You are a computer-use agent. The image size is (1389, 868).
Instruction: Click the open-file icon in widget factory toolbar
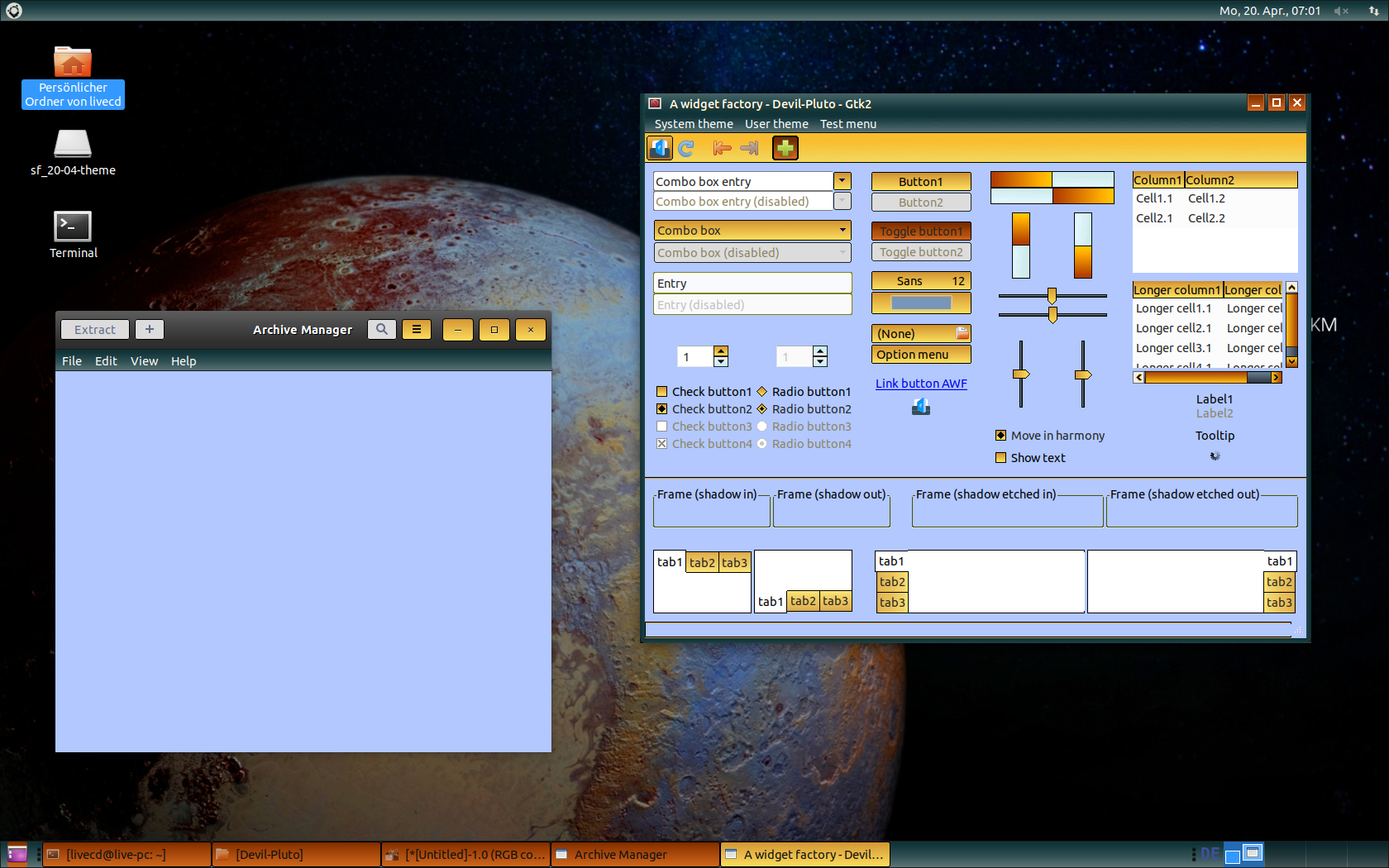point(660,148)
